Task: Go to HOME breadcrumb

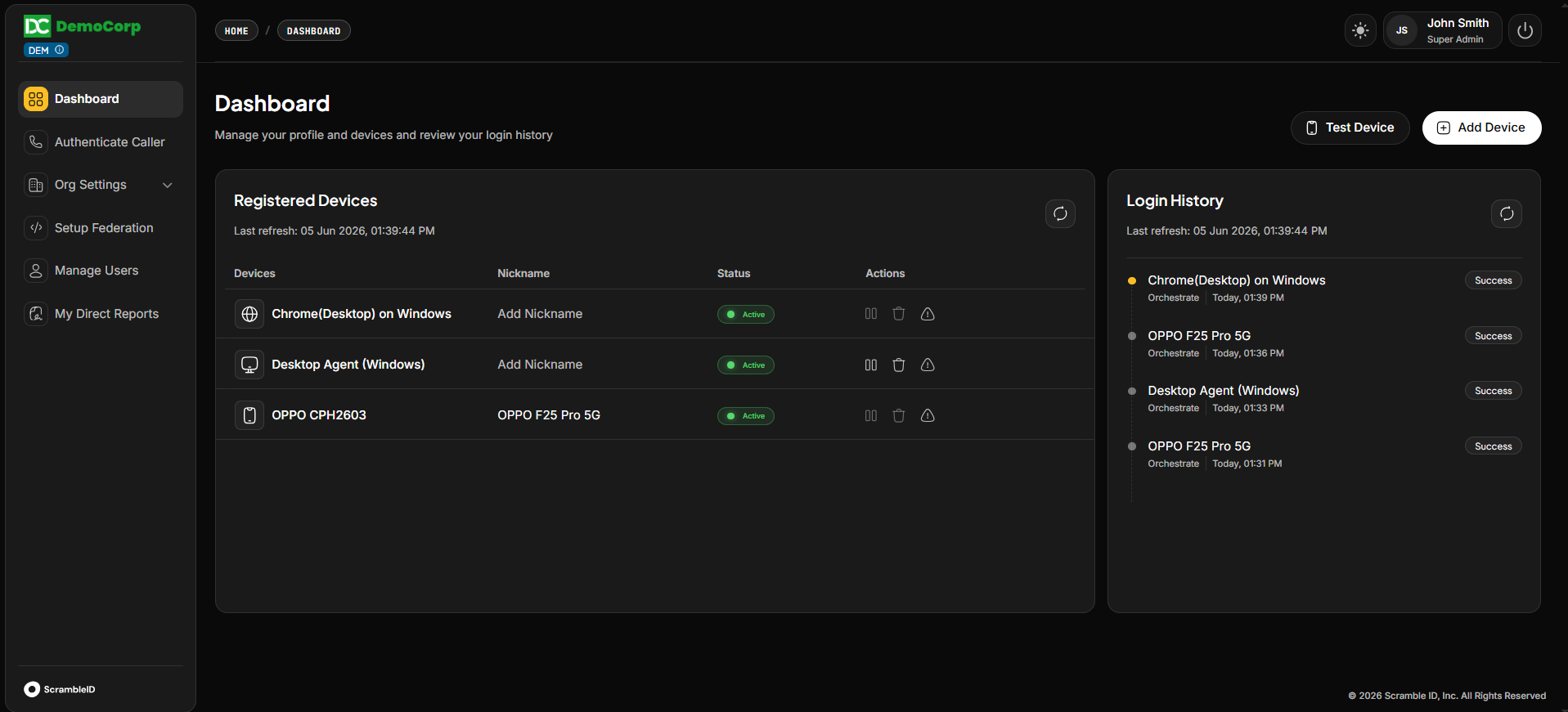Action: 236,30
